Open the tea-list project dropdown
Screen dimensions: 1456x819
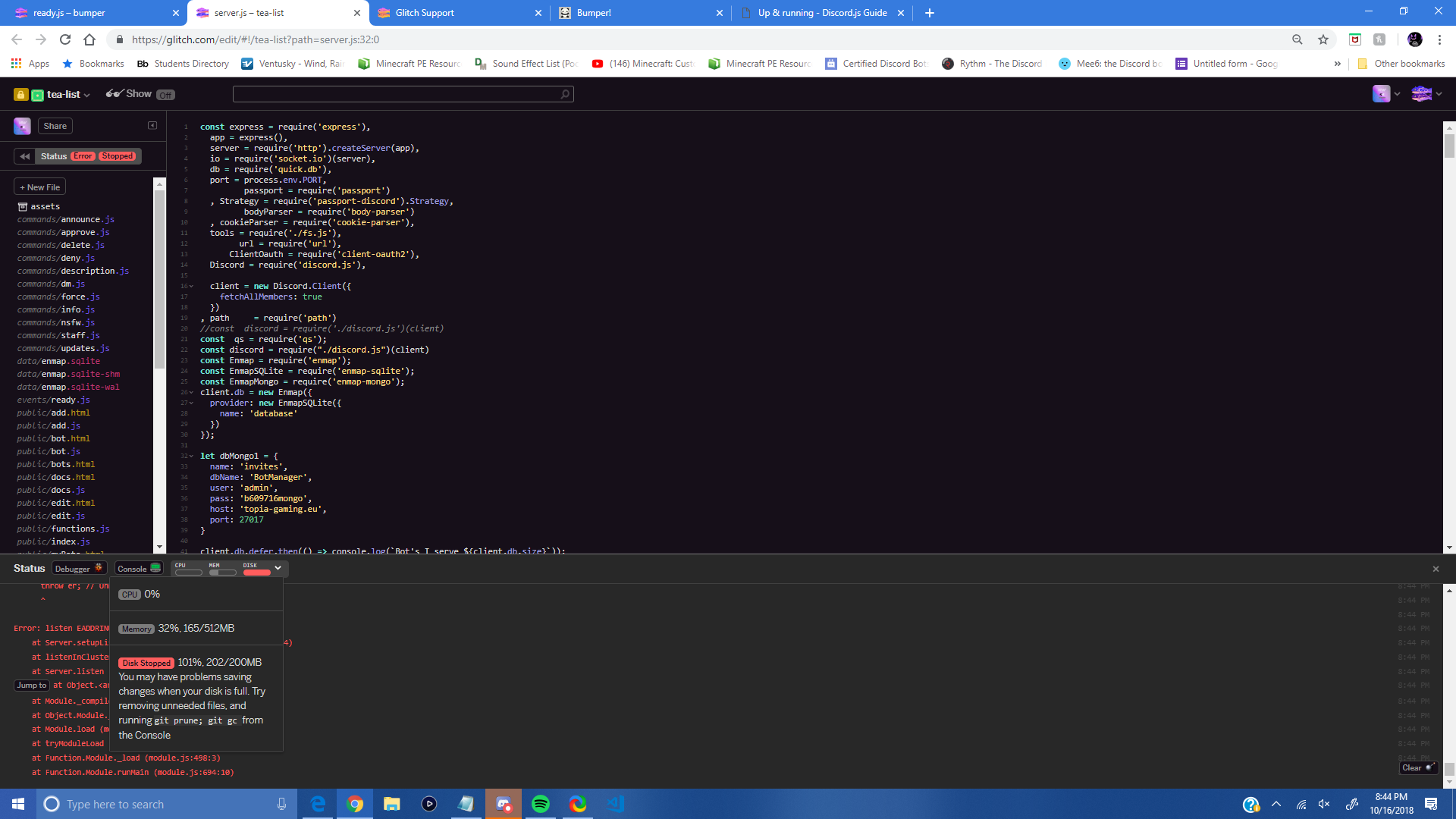pos(69,95)
